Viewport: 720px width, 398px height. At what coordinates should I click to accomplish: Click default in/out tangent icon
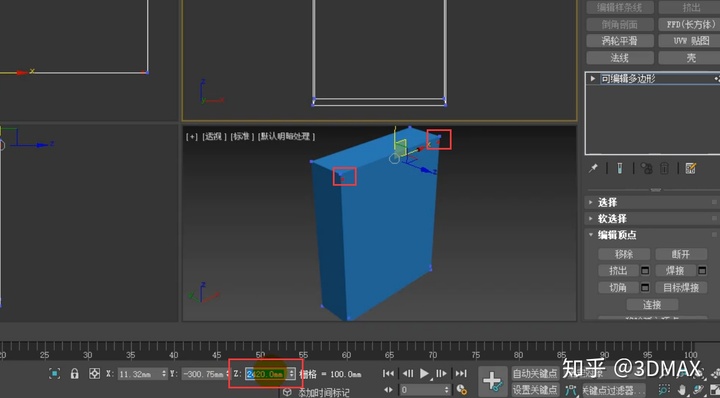[x=571, y=390]
